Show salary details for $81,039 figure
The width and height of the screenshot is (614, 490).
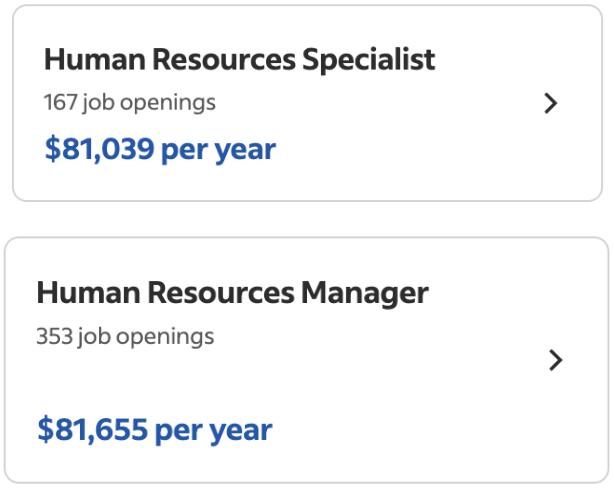[160, 149]
